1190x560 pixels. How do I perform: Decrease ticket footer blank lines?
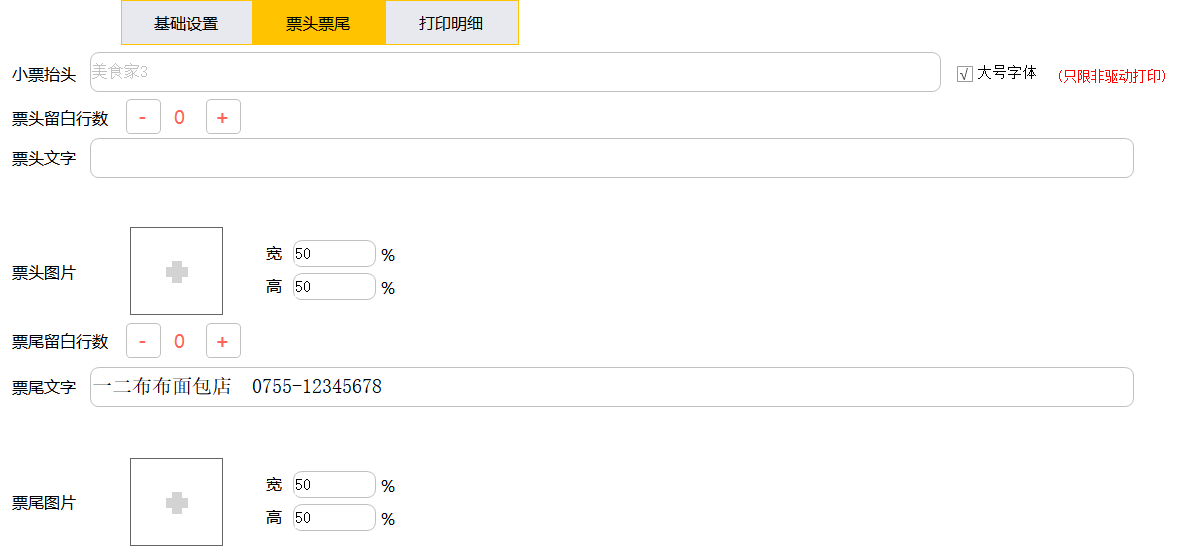[x=143, y=341]
